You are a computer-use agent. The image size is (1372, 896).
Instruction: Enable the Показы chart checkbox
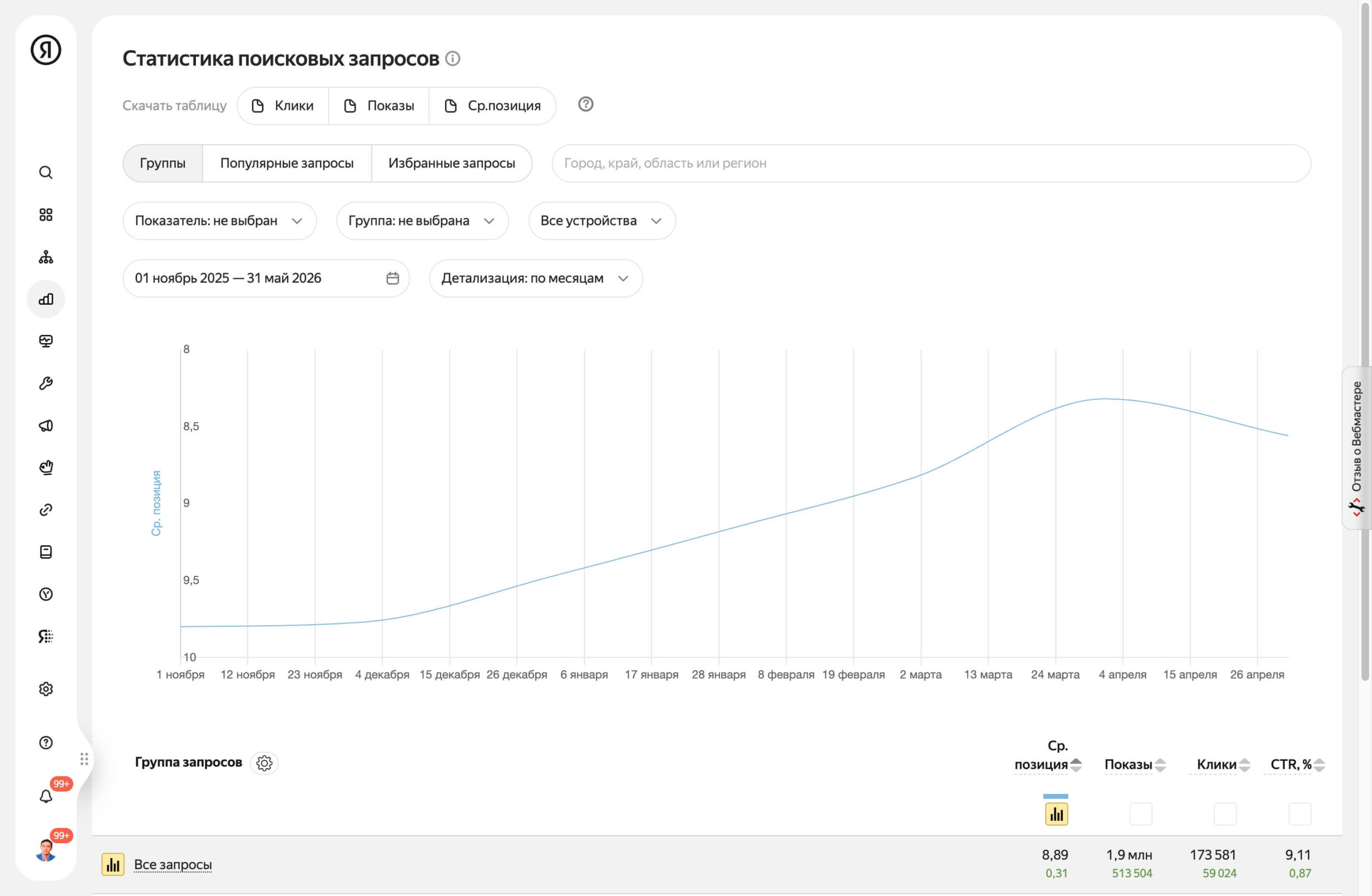point(1141,814)
